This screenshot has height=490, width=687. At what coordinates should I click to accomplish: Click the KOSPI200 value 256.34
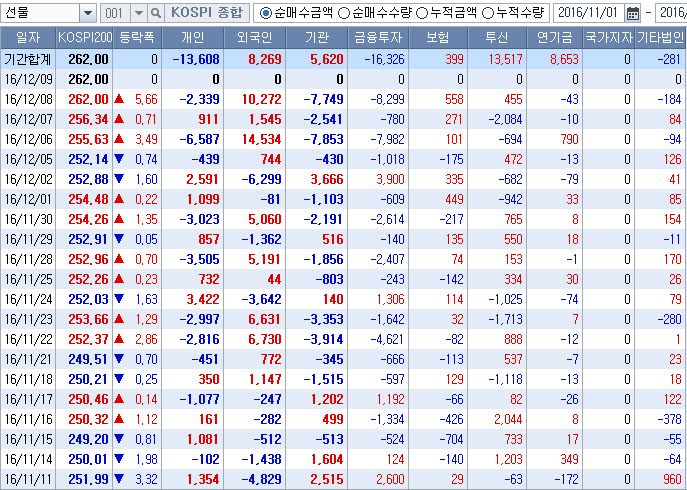[x=88, y=119]
